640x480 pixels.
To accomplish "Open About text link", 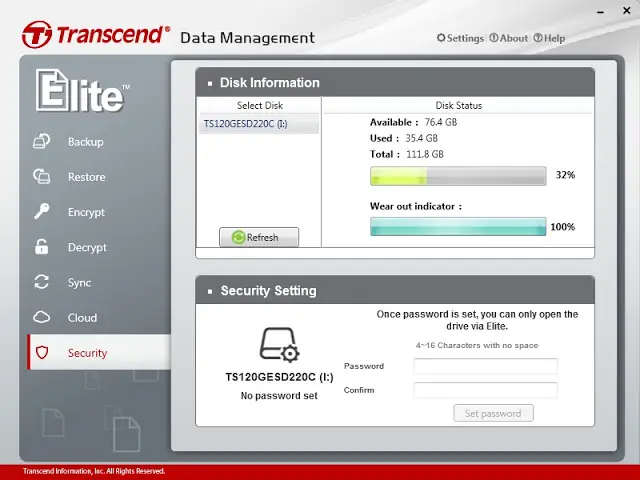I will tap(514, 38).
